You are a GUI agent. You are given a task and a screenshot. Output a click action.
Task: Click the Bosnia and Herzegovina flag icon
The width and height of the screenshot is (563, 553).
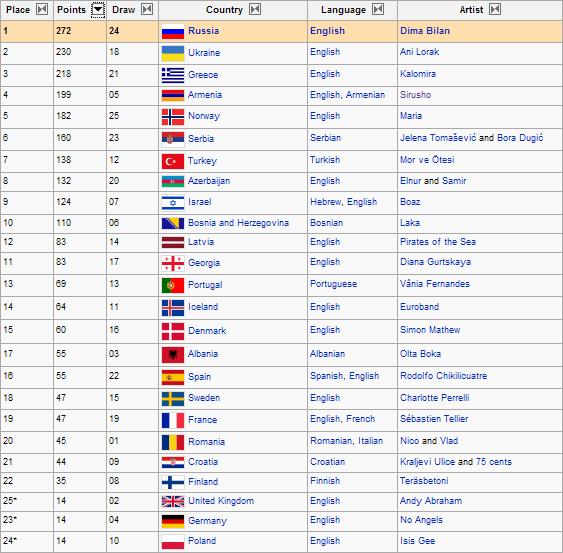[x=173, y=223]
